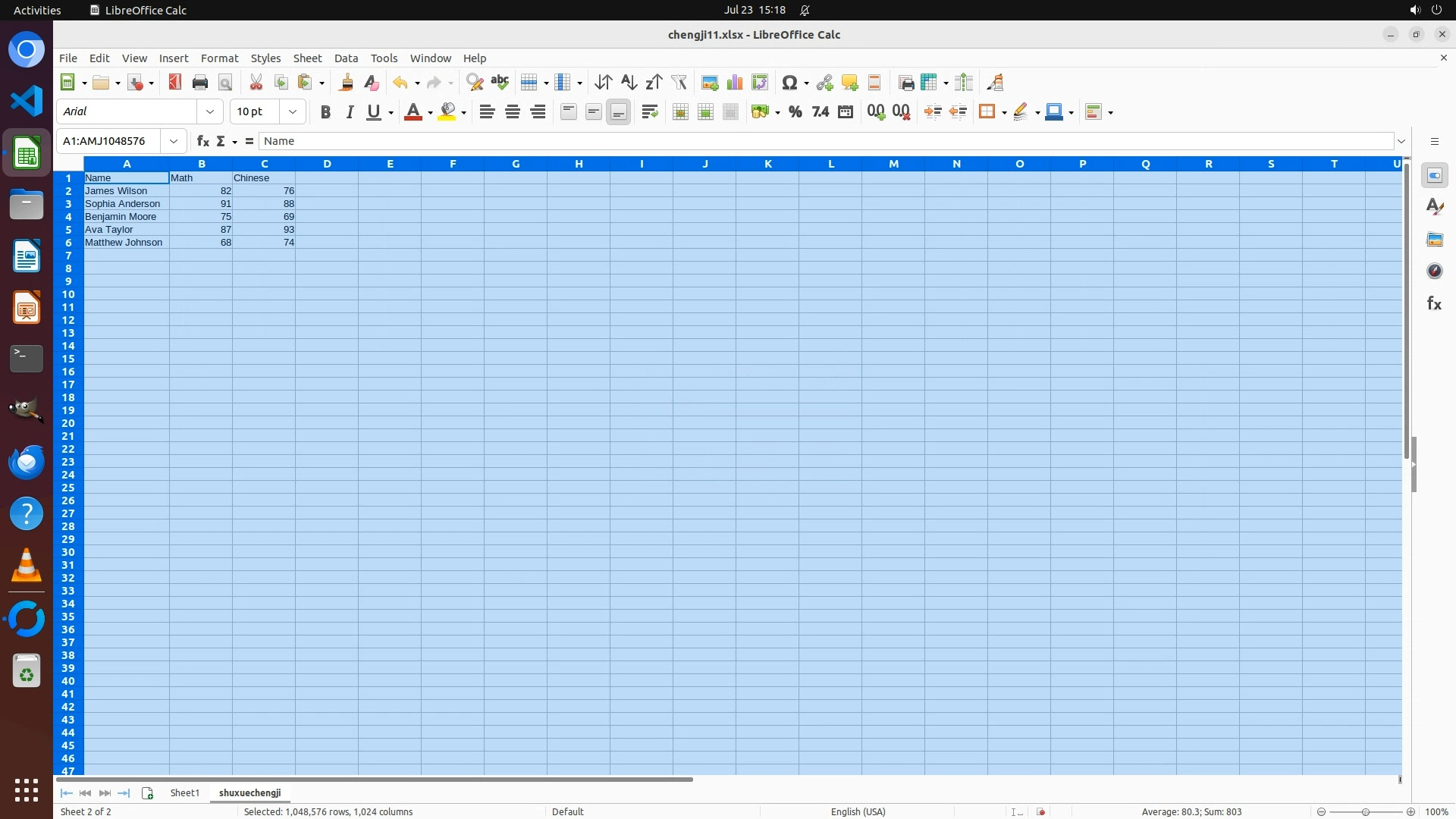Click the Sort Ascending icon
The image size is (1456, 819).
(x=629, y=83)
